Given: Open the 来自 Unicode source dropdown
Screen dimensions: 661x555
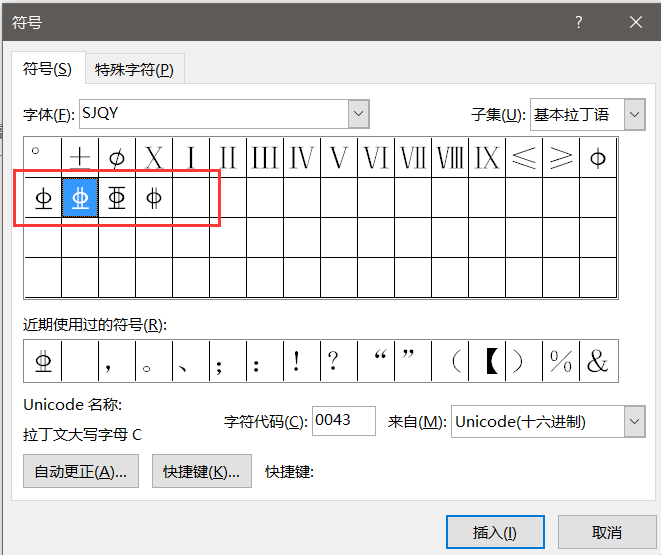Looking at the screenshot, I should pyautogui.click(x=634, y=422).
